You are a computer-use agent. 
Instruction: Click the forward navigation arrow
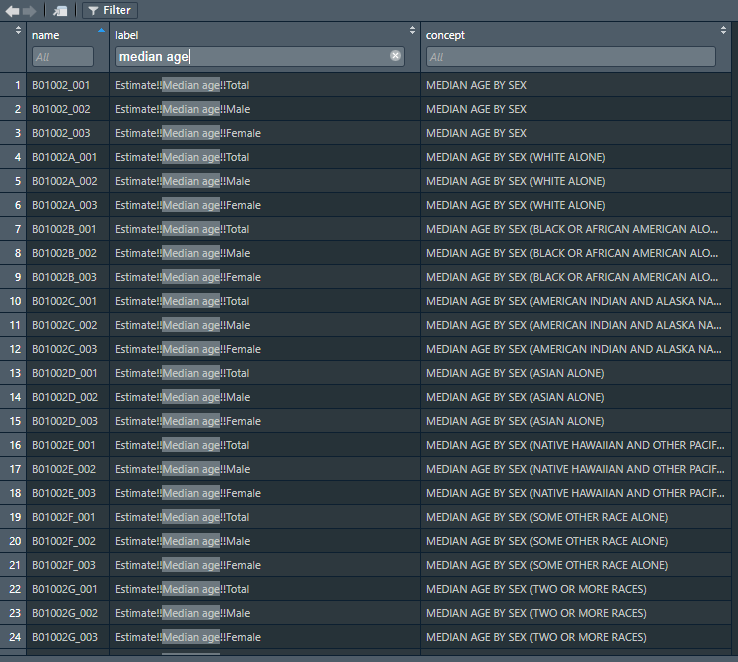(29, 10)
